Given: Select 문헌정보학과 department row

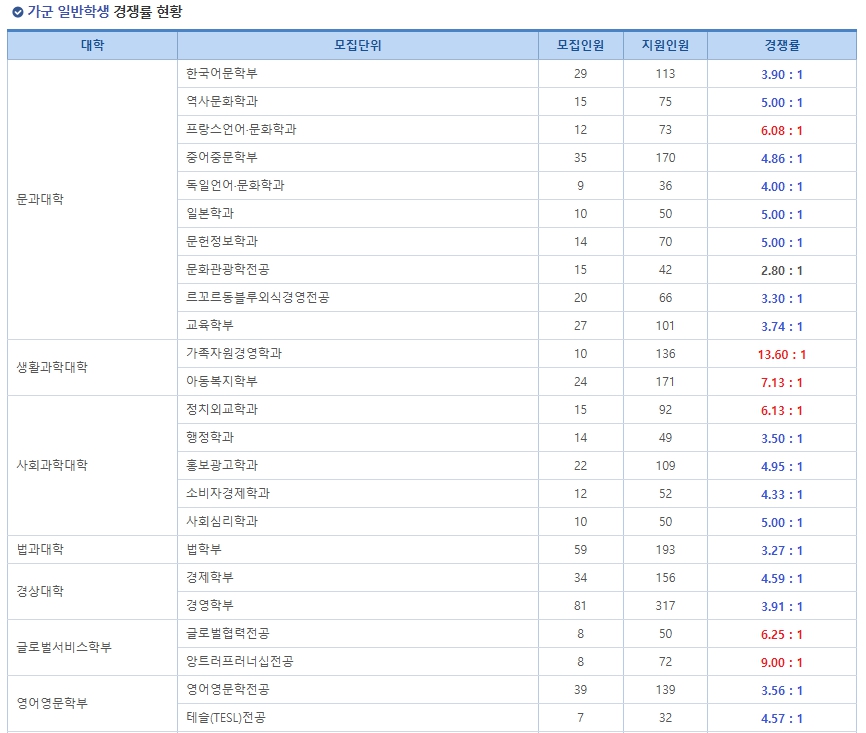Looking at the screenshot, I should [x=517, y=241].
